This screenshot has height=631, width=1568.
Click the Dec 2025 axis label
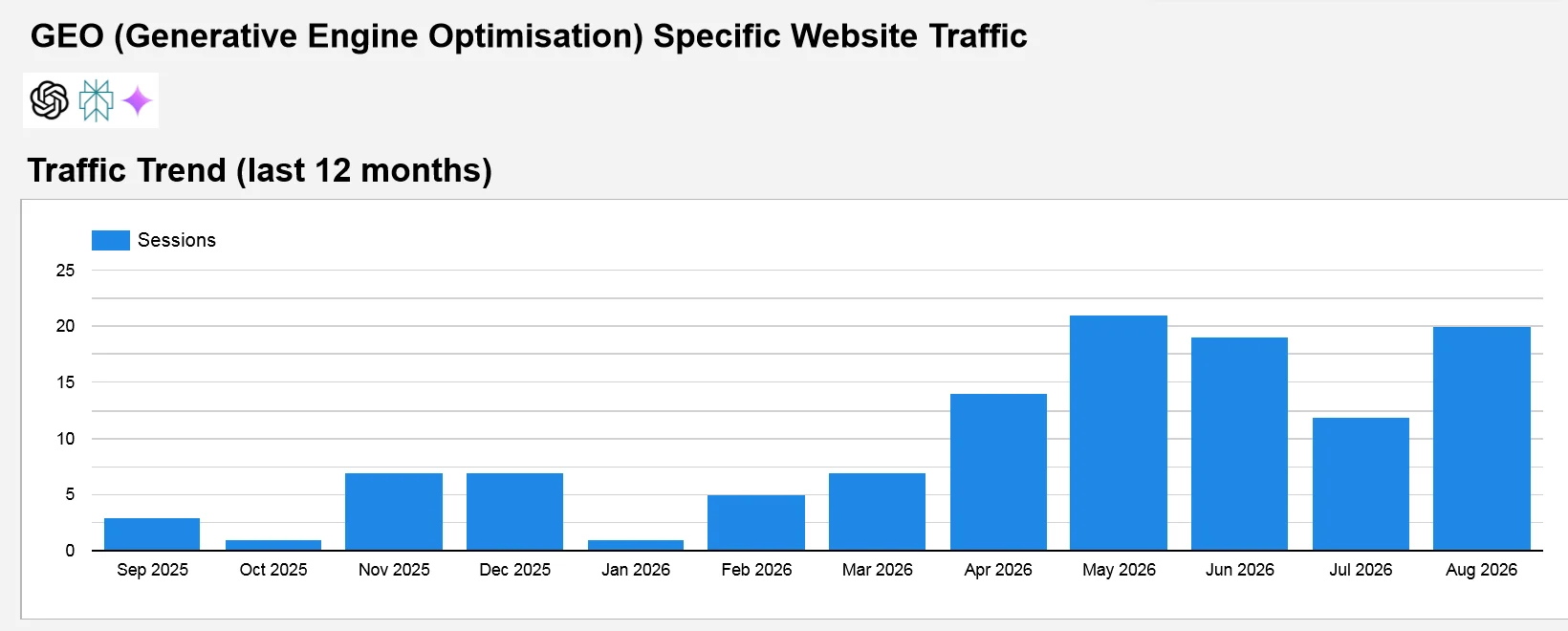pyautogui.click(x=514, y=570)
